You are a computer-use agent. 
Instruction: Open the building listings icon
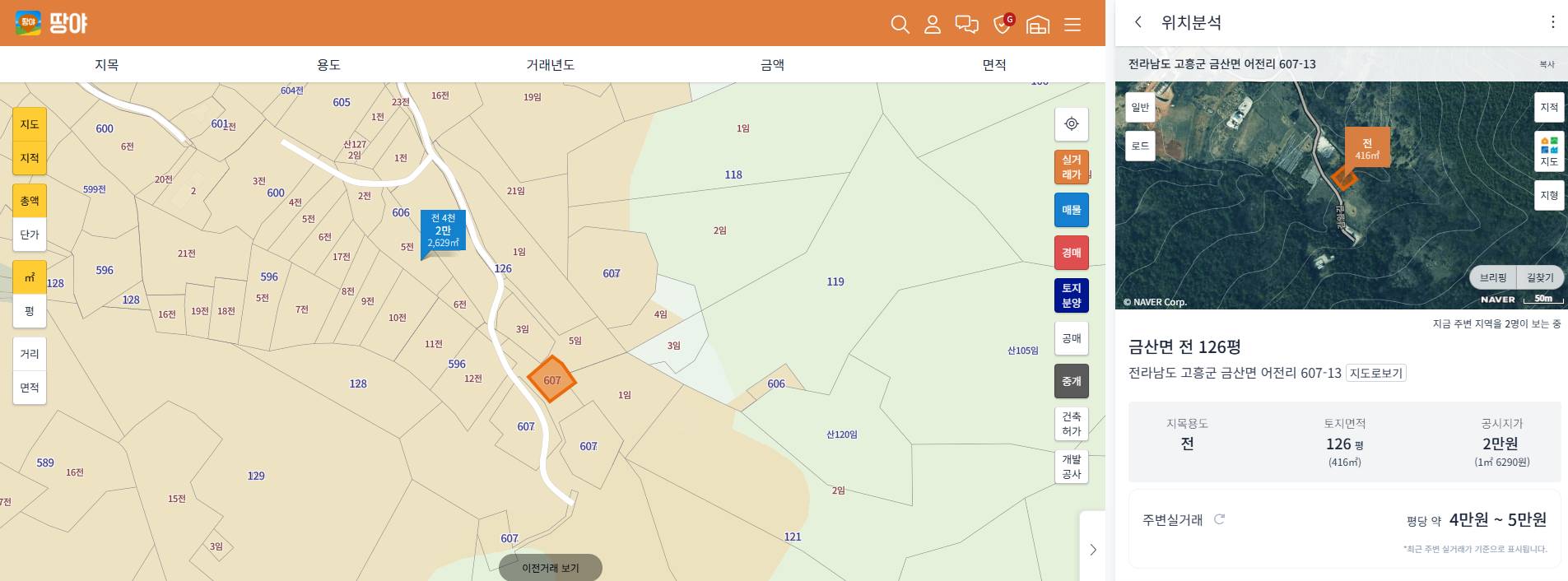(x=1038, y=25)
